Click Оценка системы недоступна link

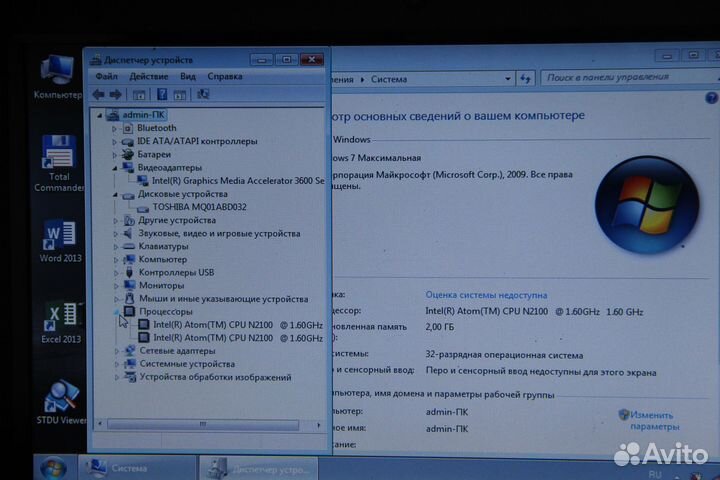(486, 295)
